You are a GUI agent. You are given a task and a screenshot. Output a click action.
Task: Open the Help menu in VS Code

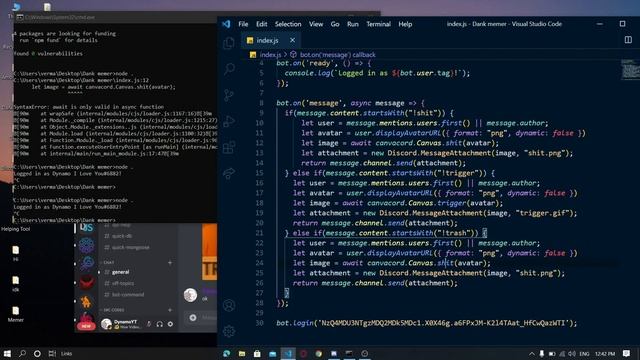(405, 24)
